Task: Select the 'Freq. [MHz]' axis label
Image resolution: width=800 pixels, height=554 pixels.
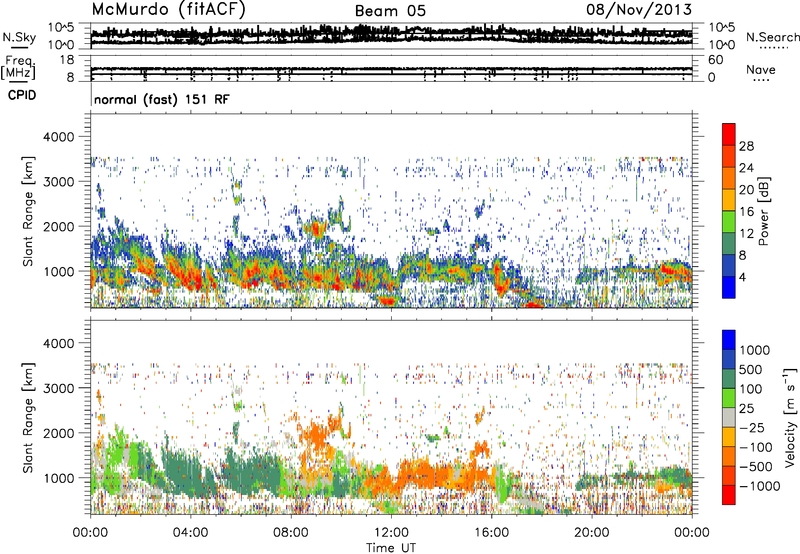Action: click(x=18, y=68)
